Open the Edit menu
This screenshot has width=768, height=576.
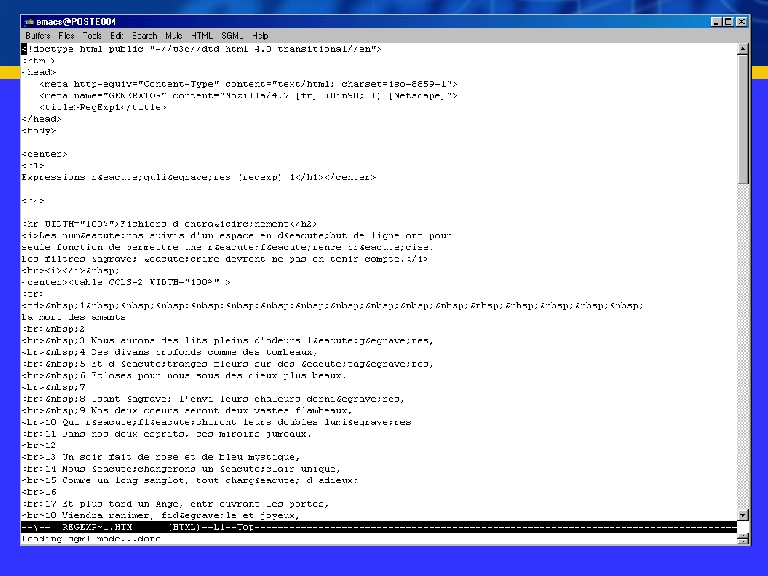[117, 35]
